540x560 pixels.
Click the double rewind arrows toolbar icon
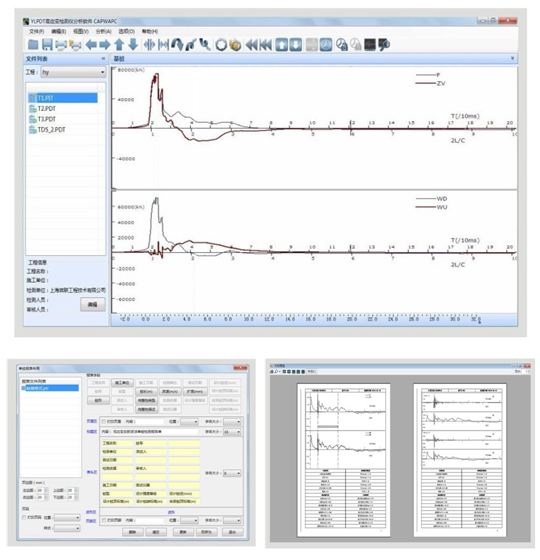coord(252,45)
